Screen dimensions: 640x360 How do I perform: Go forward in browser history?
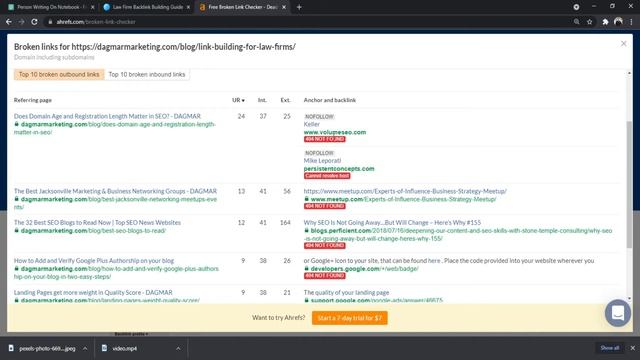click(21, 22)
